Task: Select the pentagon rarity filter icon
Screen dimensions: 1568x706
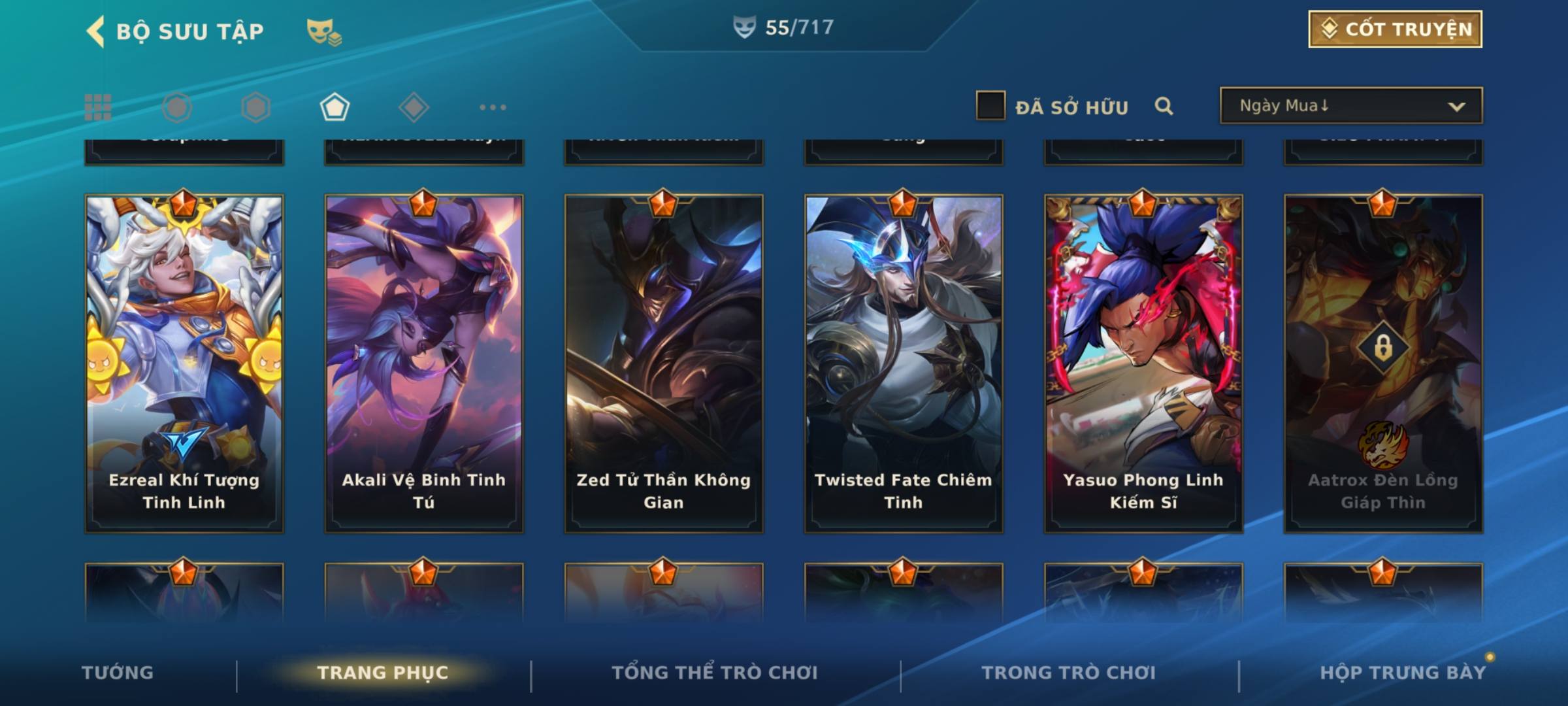Action: point(335,107)
